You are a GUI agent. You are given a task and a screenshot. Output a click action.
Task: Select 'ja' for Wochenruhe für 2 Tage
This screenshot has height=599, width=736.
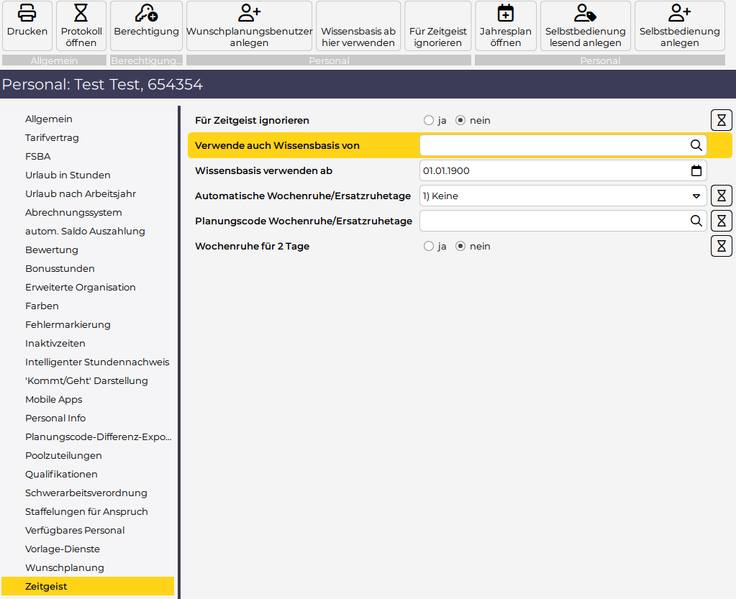click(429, 246)
